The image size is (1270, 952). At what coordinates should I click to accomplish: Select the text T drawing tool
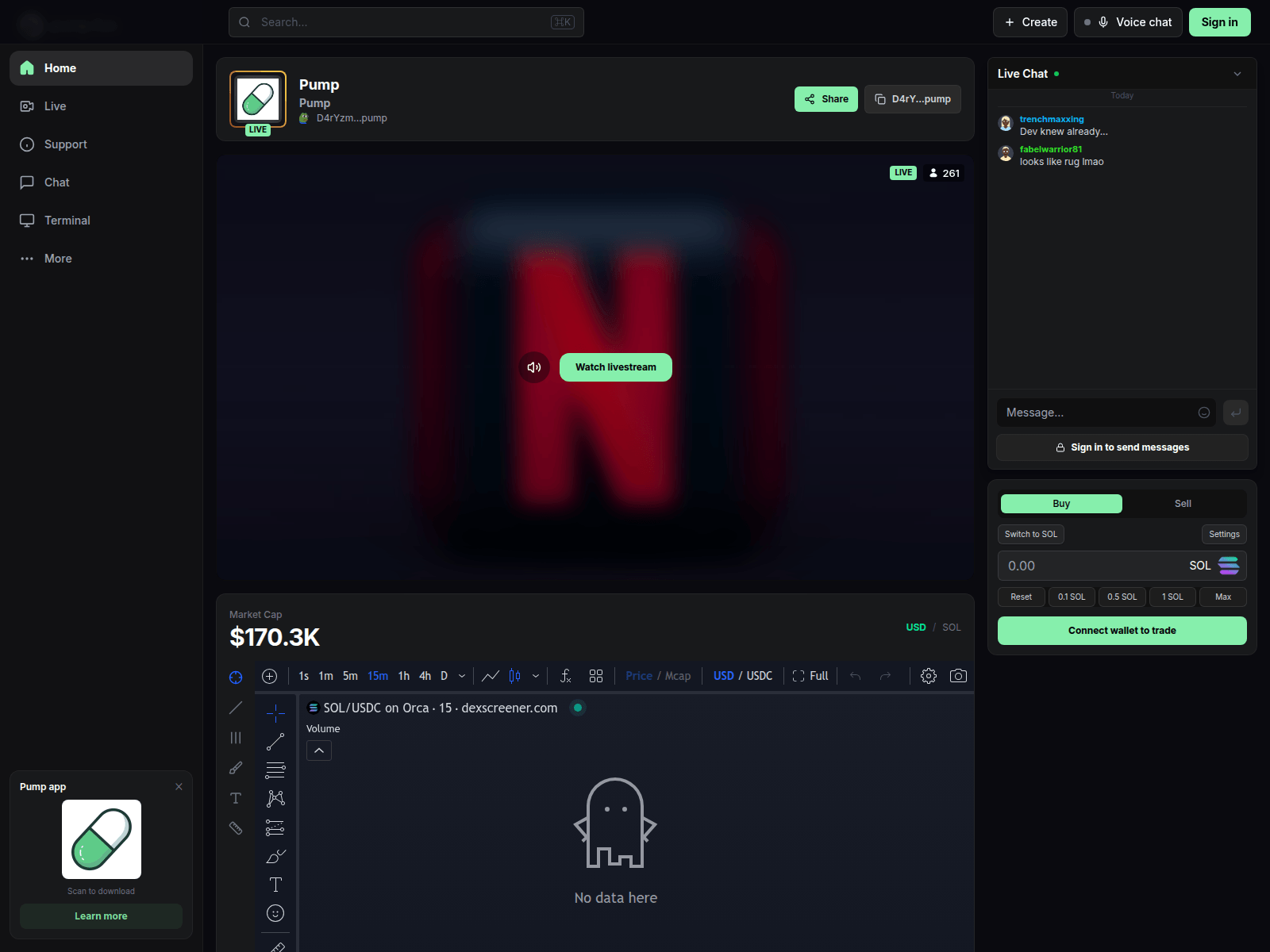tap(275, 885)
